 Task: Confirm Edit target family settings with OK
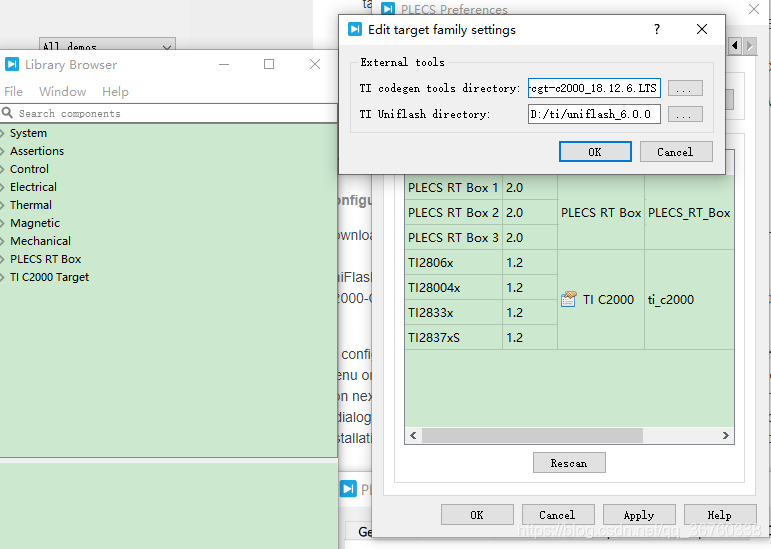[x=595, y=152]
